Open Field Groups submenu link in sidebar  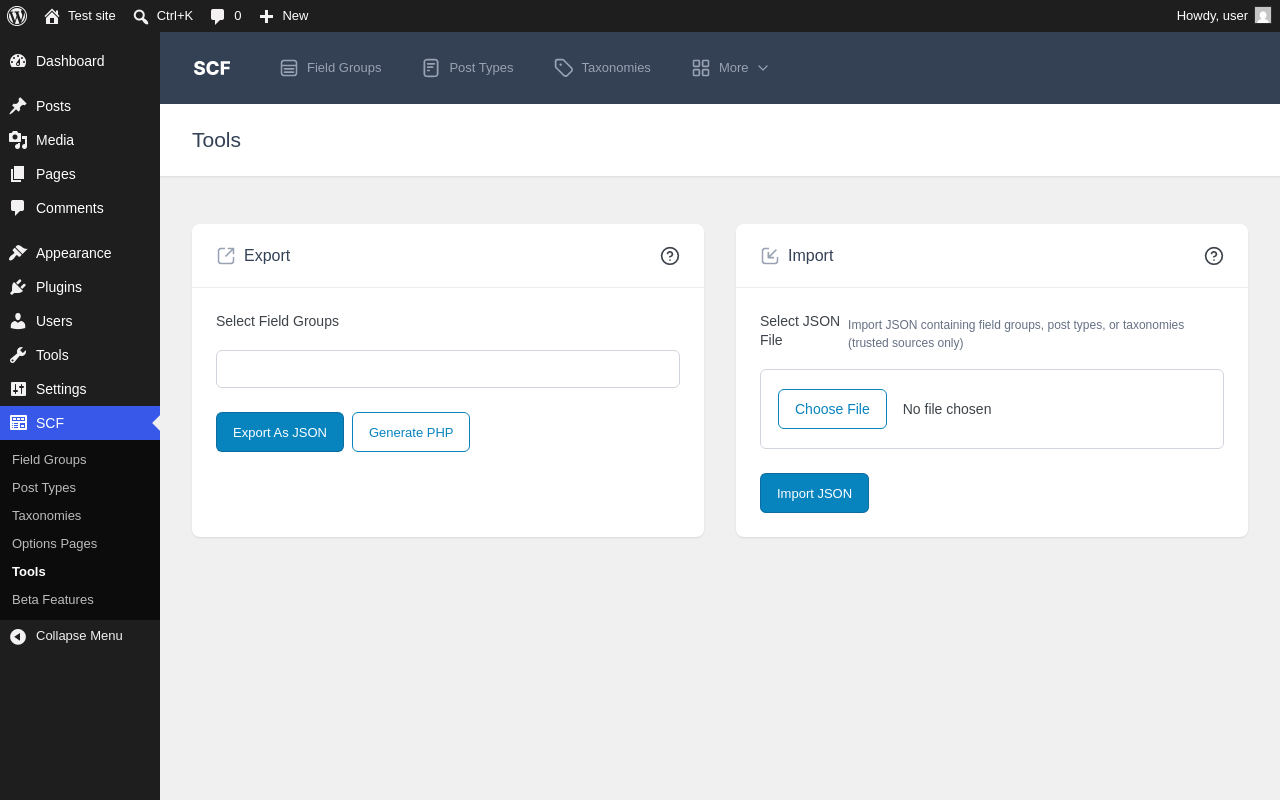coord(49,460)
